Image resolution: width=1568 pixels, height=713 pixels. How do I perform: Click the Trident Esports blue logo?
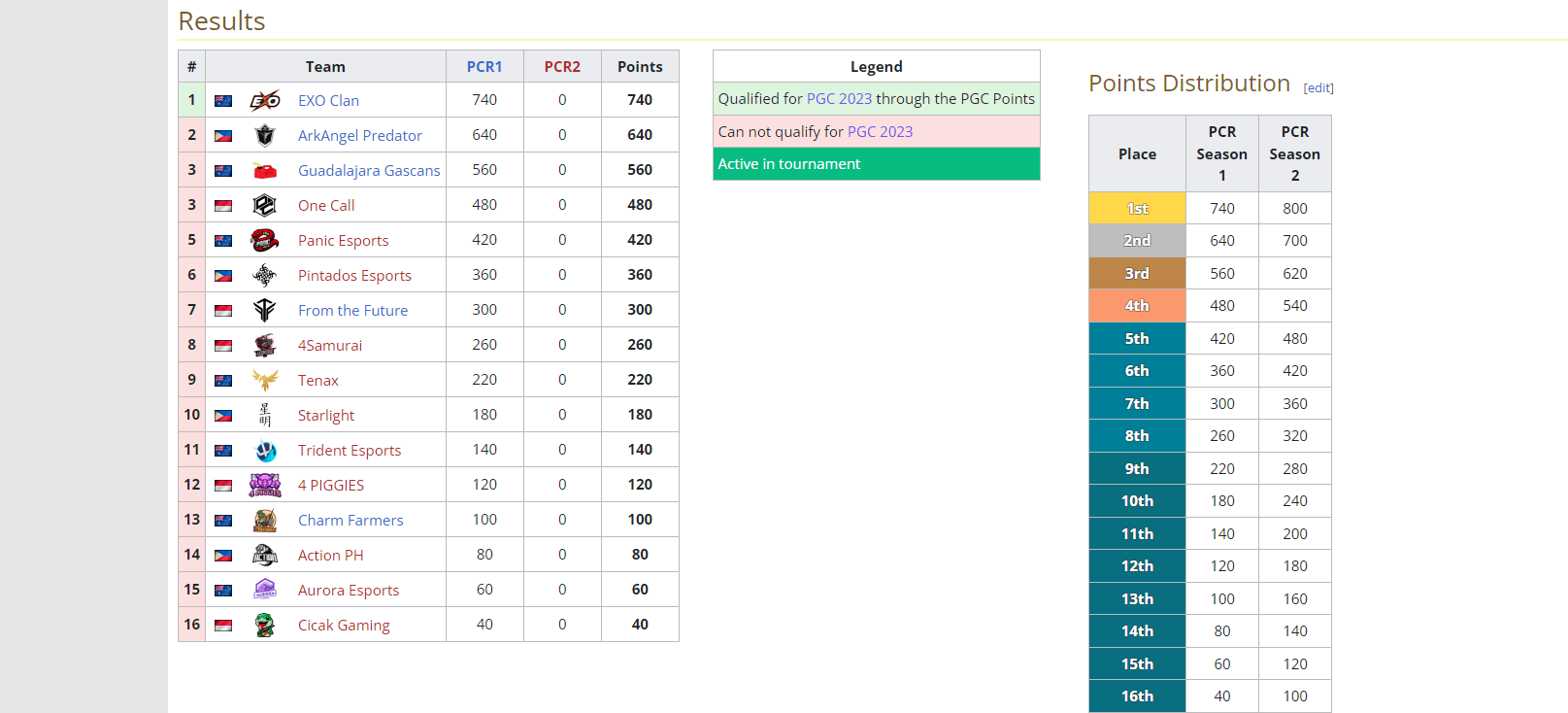[265, 451]
